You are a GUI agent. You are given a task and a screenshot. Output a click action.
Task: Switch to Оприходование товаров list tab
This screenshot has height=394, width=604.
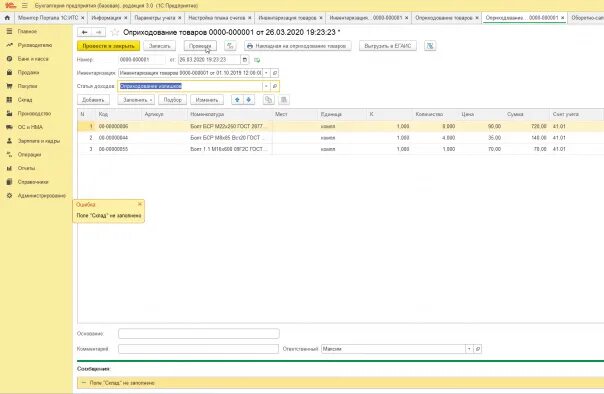(x=444, y=18)
